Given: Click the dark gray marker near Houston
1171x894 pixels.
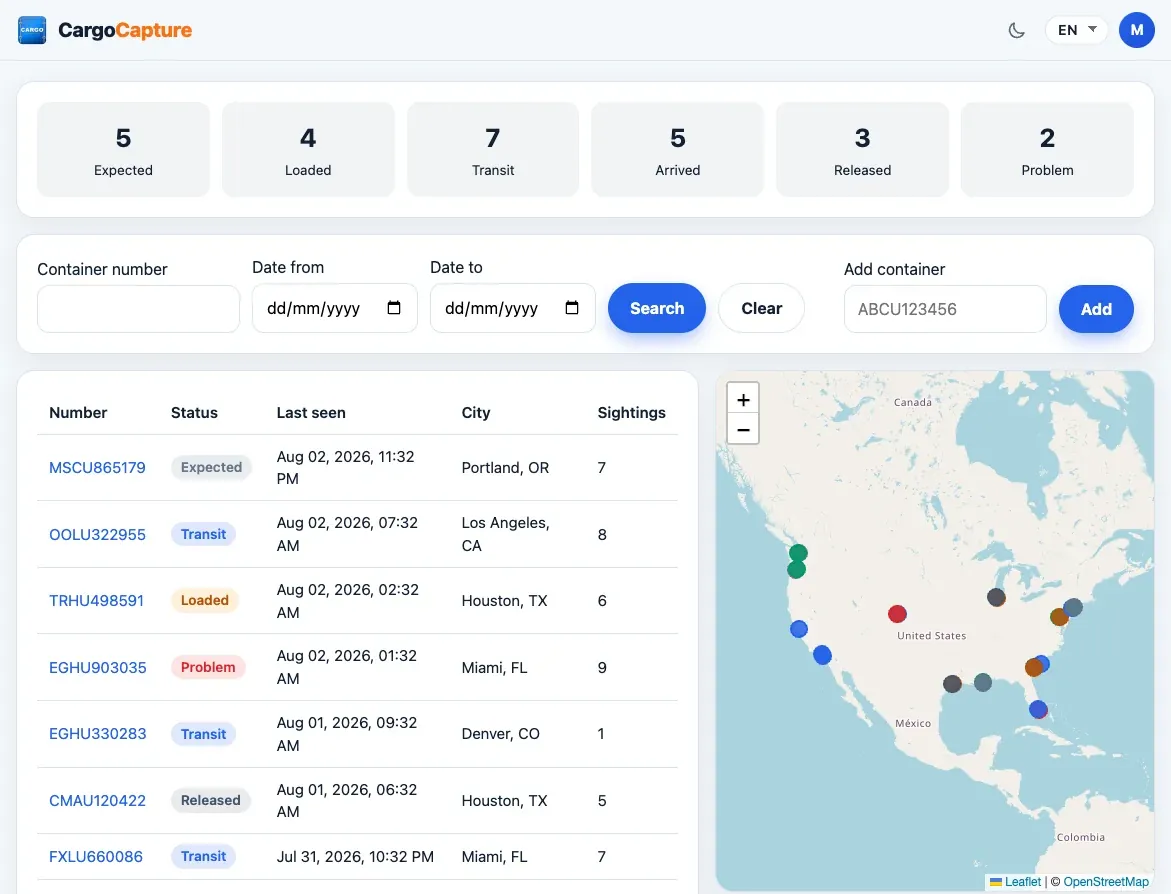Looking at the screenshot, I should [952, 683].
